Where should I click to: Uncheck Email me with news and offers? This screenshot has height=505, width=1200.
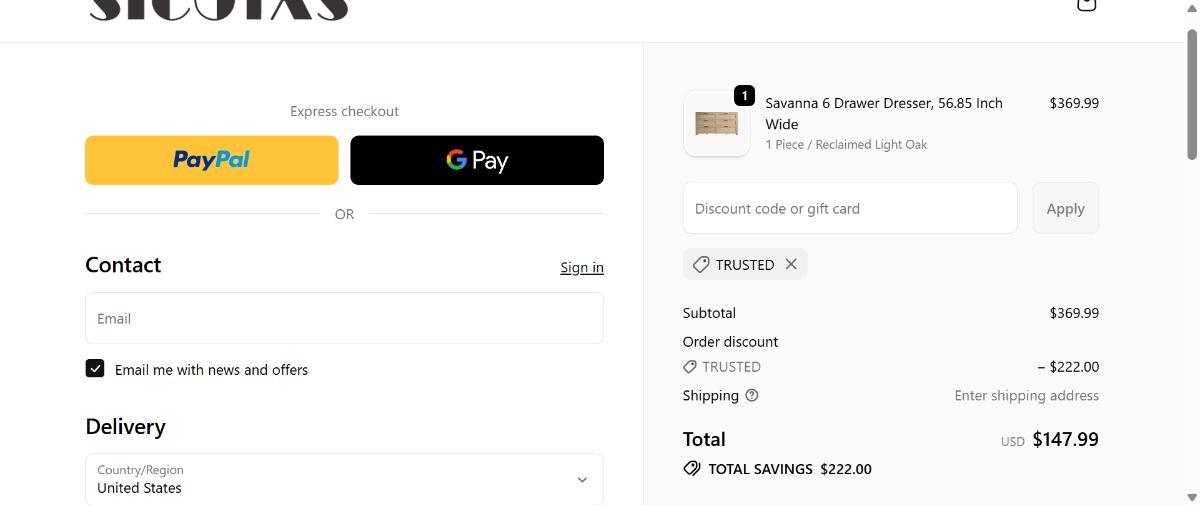coord(95,368)
